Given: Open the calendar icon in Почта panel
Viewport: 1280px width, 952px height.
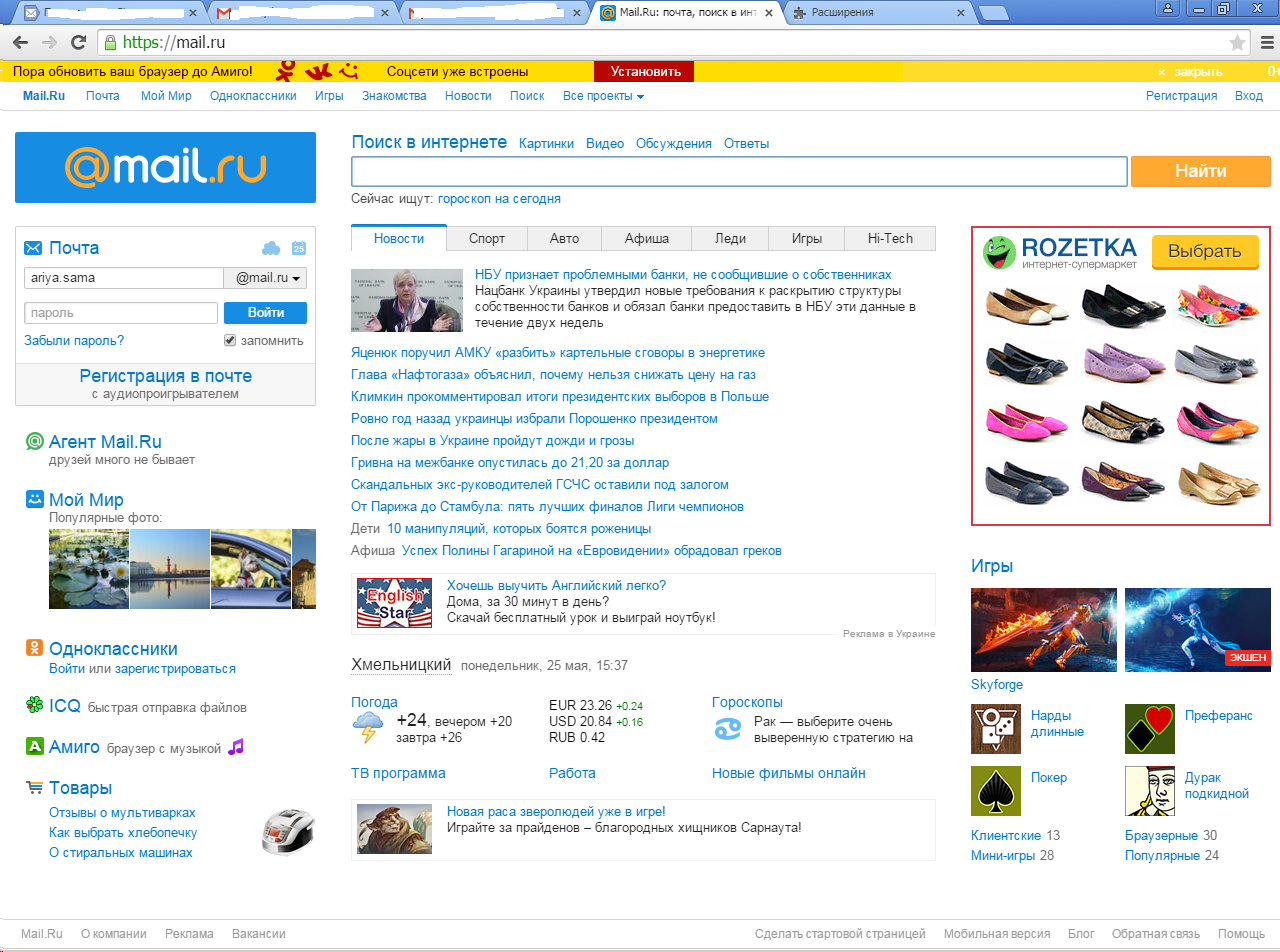Looking at the screenshot, I should point(299,248).
